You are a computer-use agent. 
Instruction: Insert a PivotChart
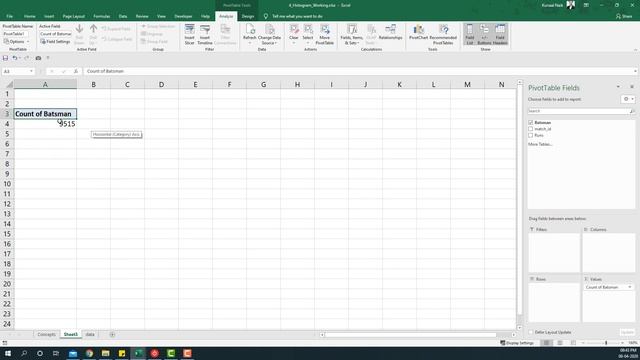(x=418, y=32)
